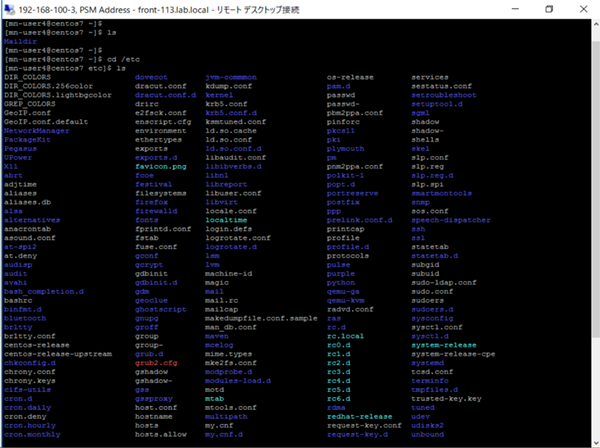Screen dimensions: 600x448
Task: Click the anacrontab file name
Action: tap(28, 229)
